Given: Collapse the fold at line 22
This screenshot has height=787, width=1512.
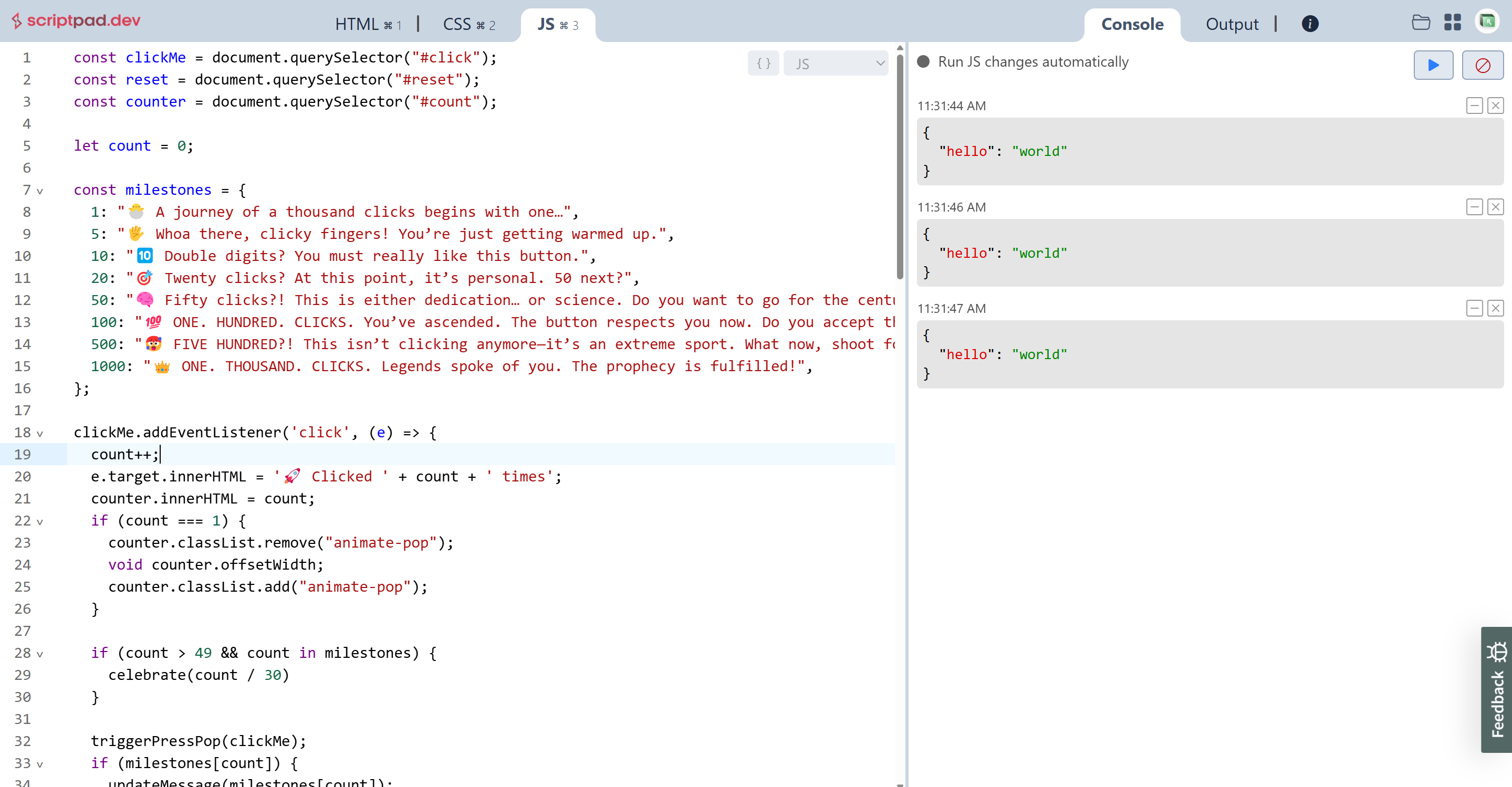Looking at the screenshot, I should (x=40, y=521).
